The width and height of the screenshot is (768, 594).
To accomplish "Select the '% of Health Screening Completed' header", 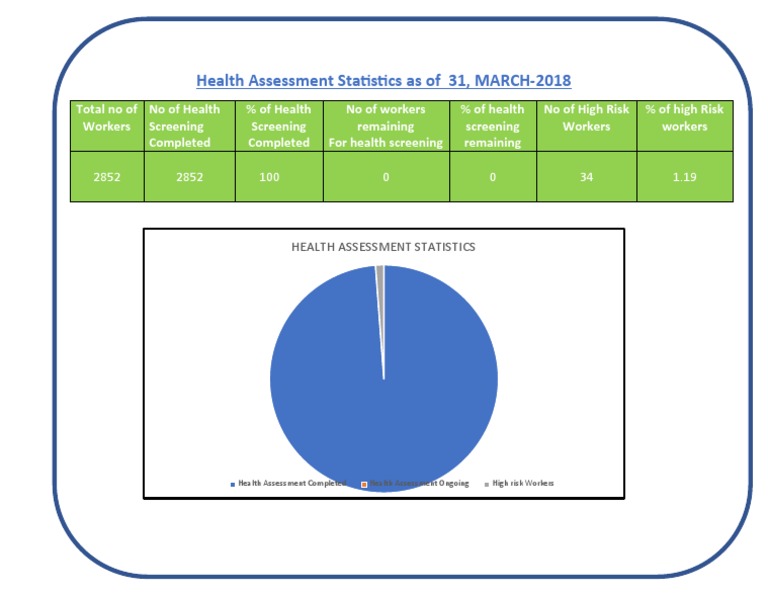I will [x=279, y=126].
